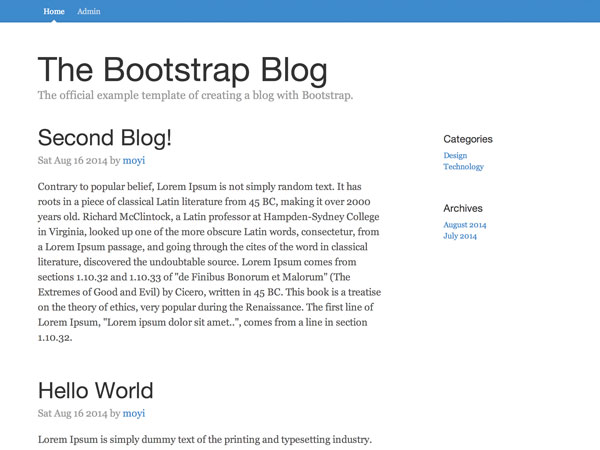Select the Technology category link
This screenshot has height=450, width=600.
pos(463,167)
